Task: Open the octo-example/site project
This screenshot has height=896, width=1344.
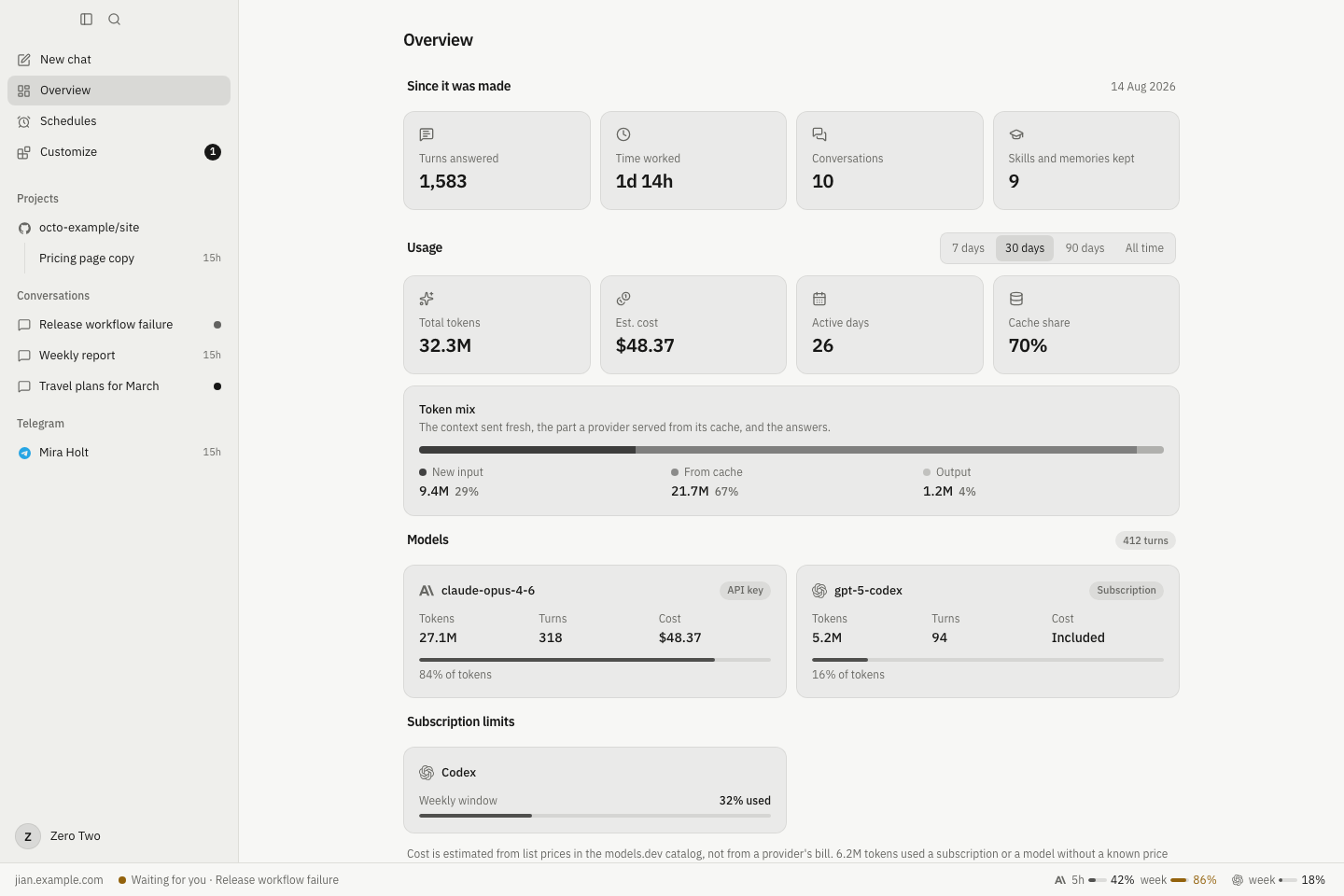Action: pos(119,228)
